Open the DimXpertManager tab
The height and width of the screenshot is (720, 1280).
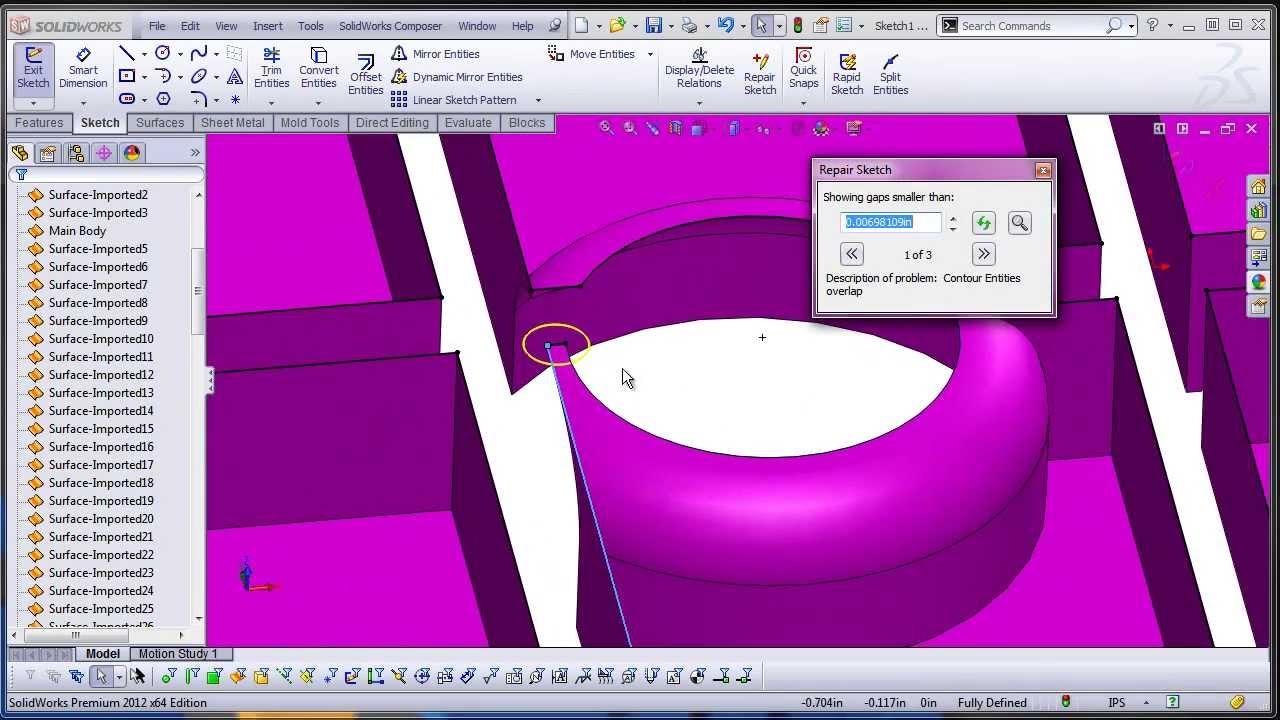click(x=103, y=153)
